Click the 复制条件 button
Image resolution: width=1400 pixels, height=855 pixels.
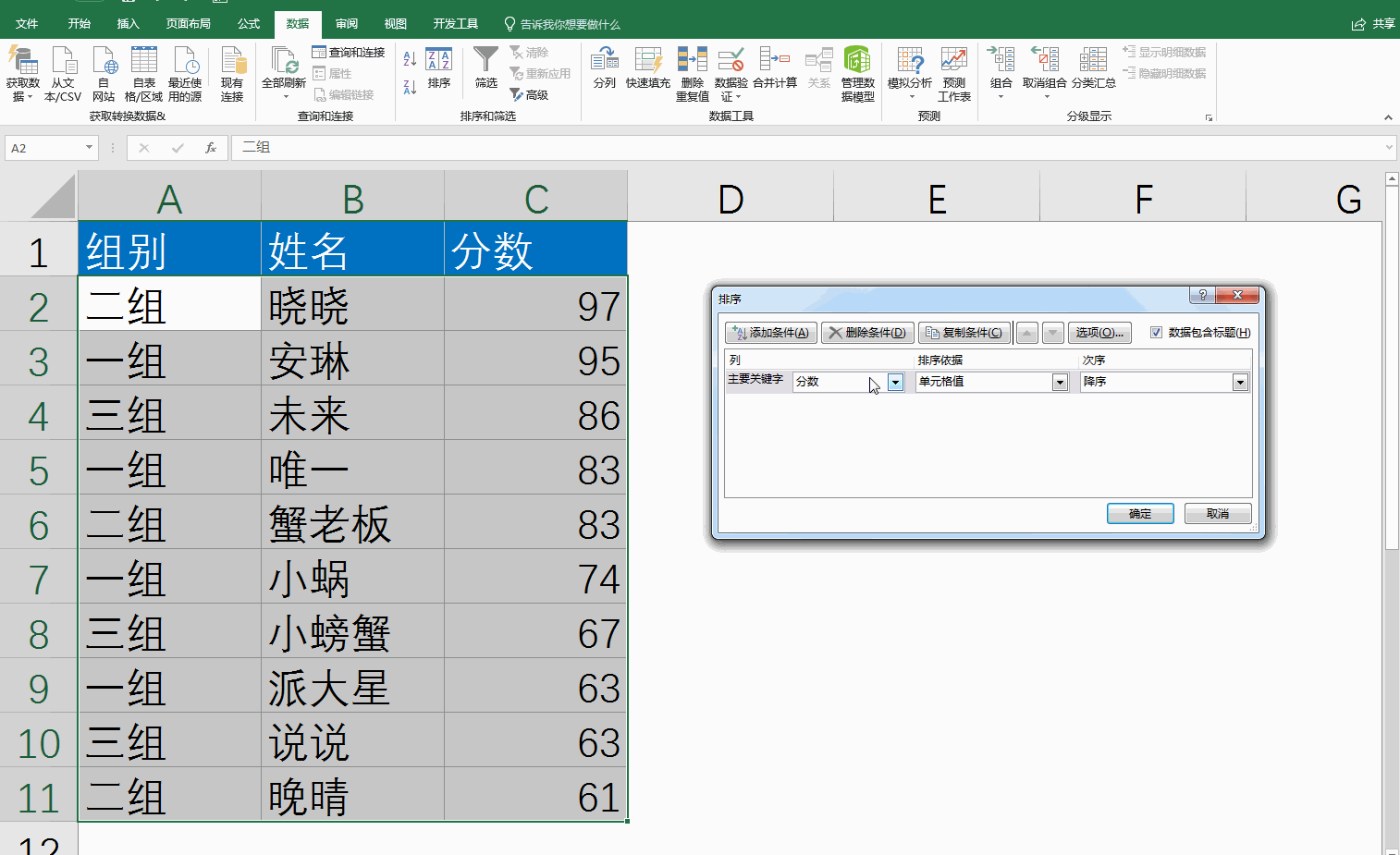pyautogui.click(x=964, y=333)
